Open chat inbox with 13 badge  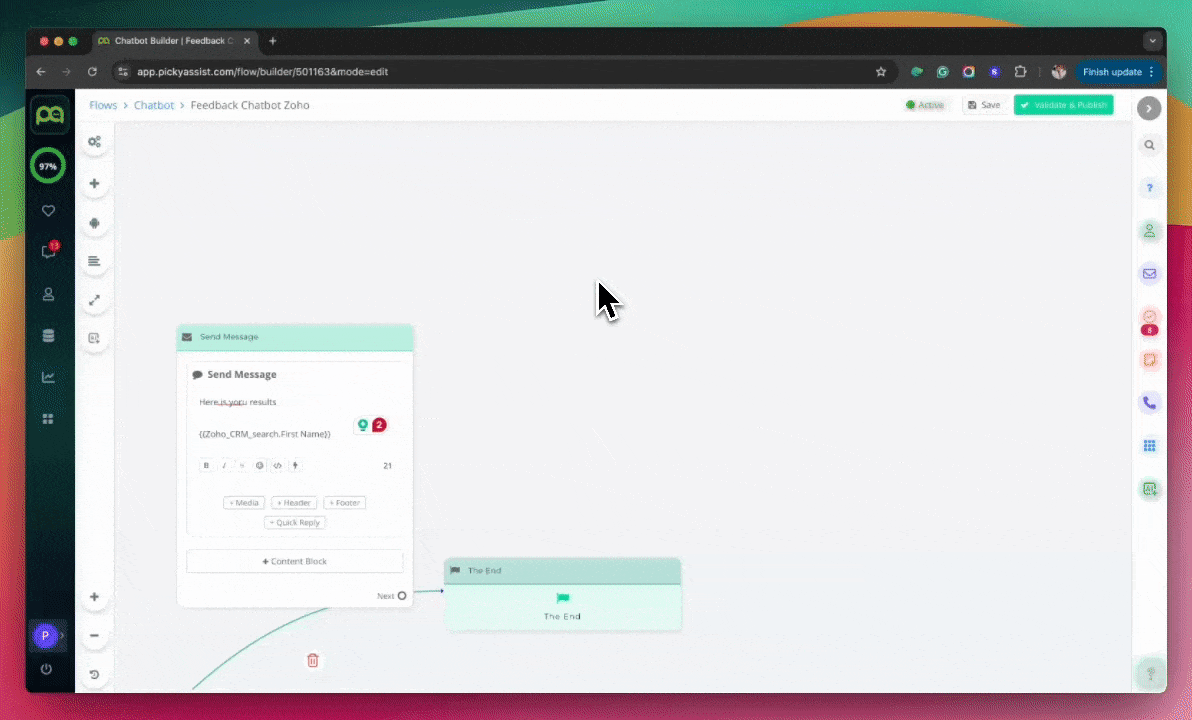48,252
